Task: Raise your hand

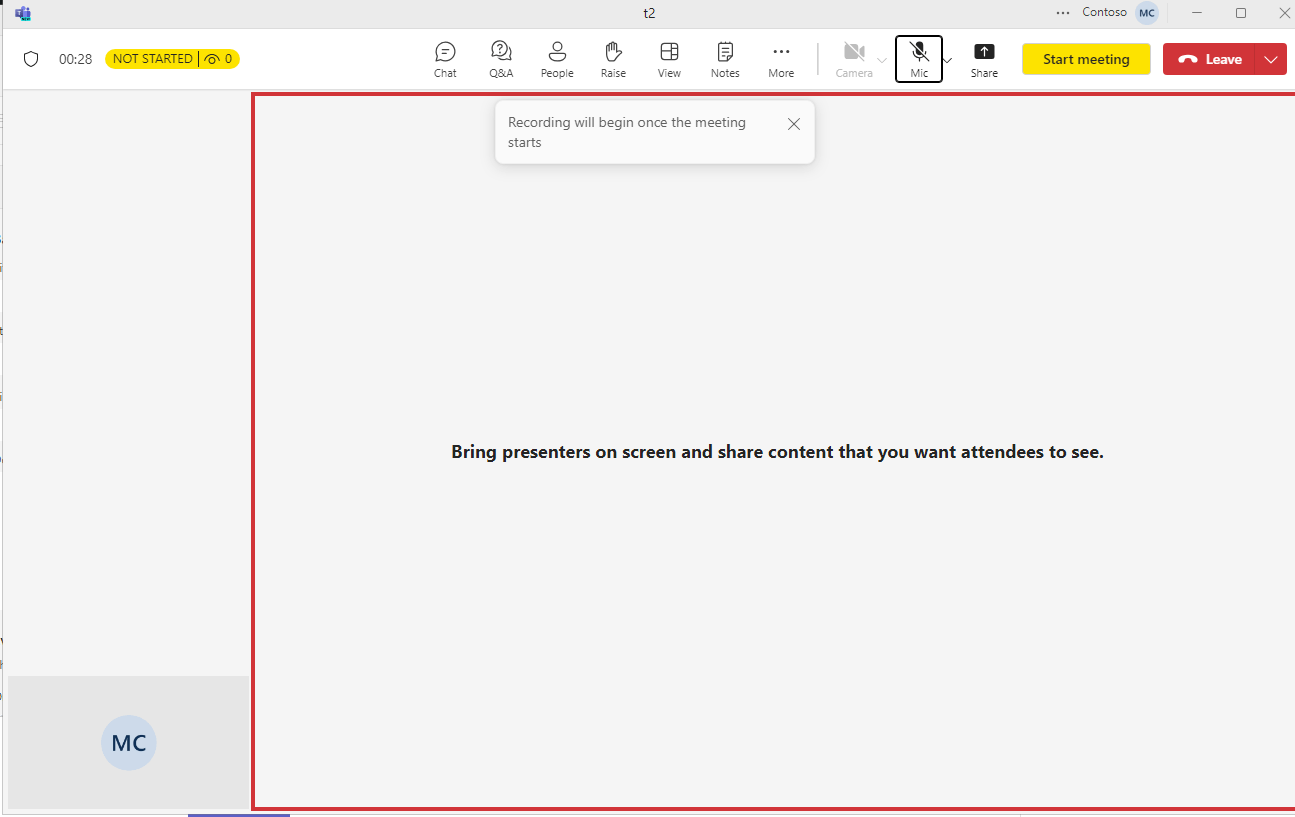Action: point(613,58)
